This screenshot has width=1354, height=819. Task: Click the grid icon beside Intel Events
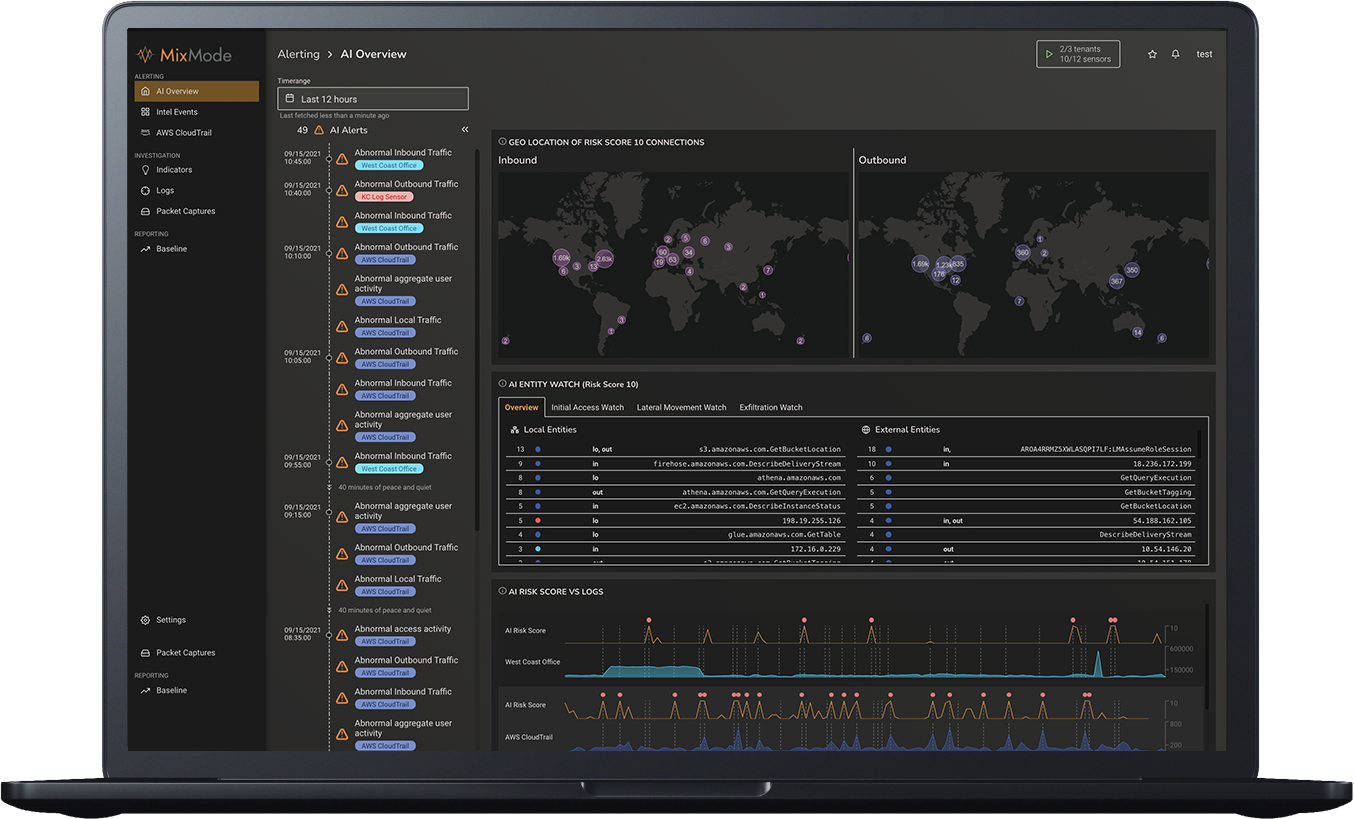[145, 112]
